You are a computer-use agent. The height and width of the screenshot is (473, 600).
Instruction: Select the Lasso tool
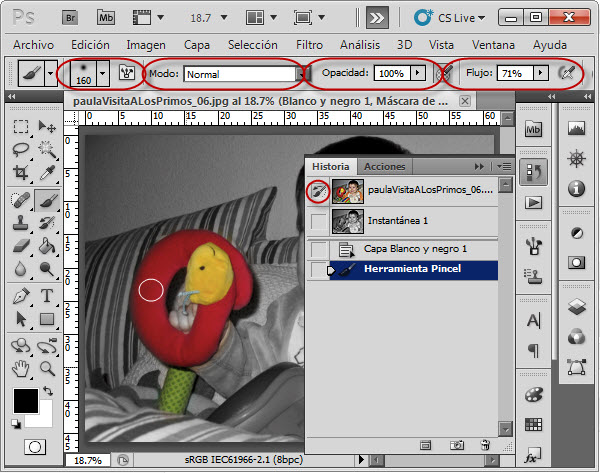tap(21, 150)
